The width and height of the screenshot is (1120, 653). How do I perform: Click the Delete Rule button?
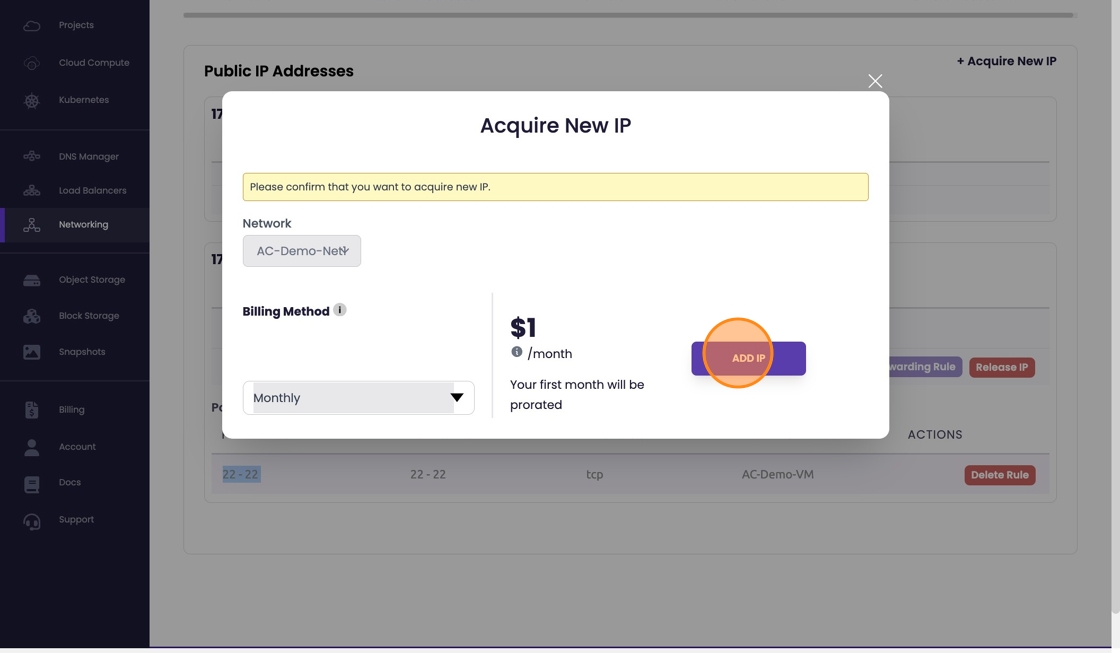coord(999,475)
